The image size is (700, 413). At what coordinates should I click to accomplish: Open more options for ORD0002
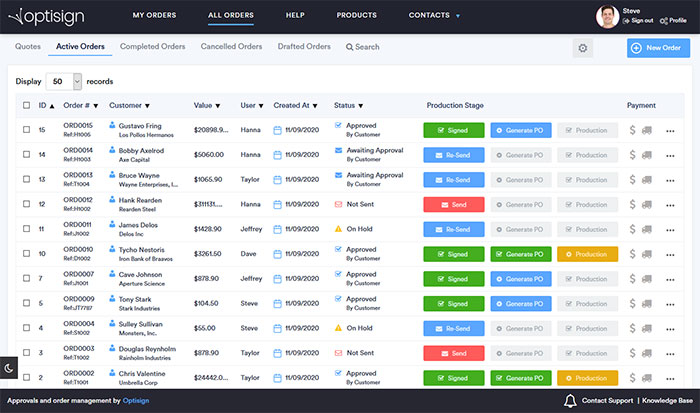670,378
